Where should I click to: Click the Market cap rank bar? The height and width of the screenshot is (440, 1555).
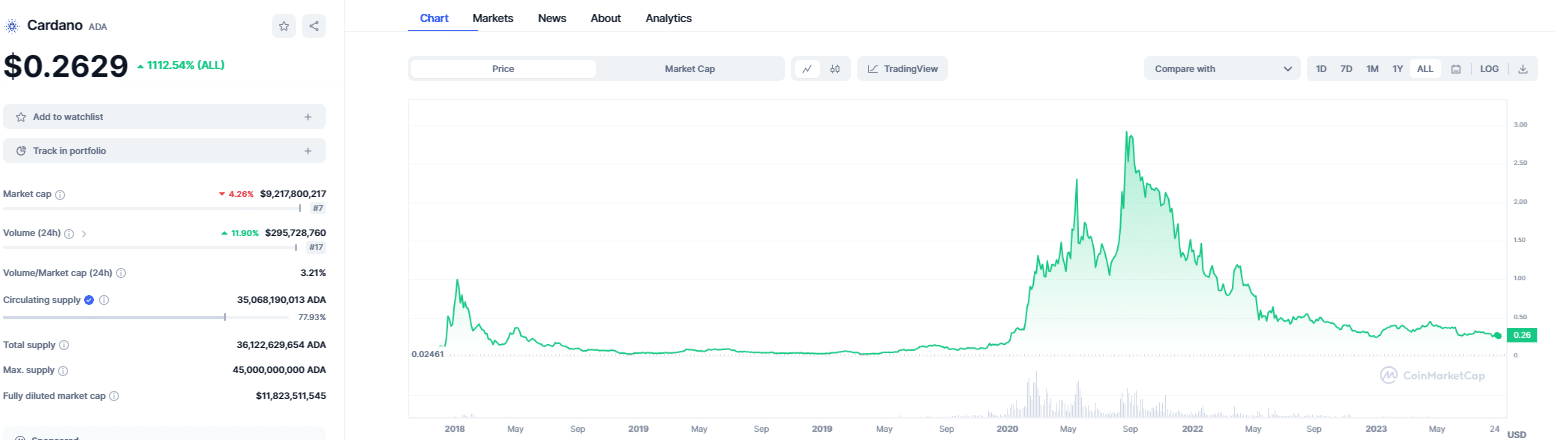click(x=152, y=209)
